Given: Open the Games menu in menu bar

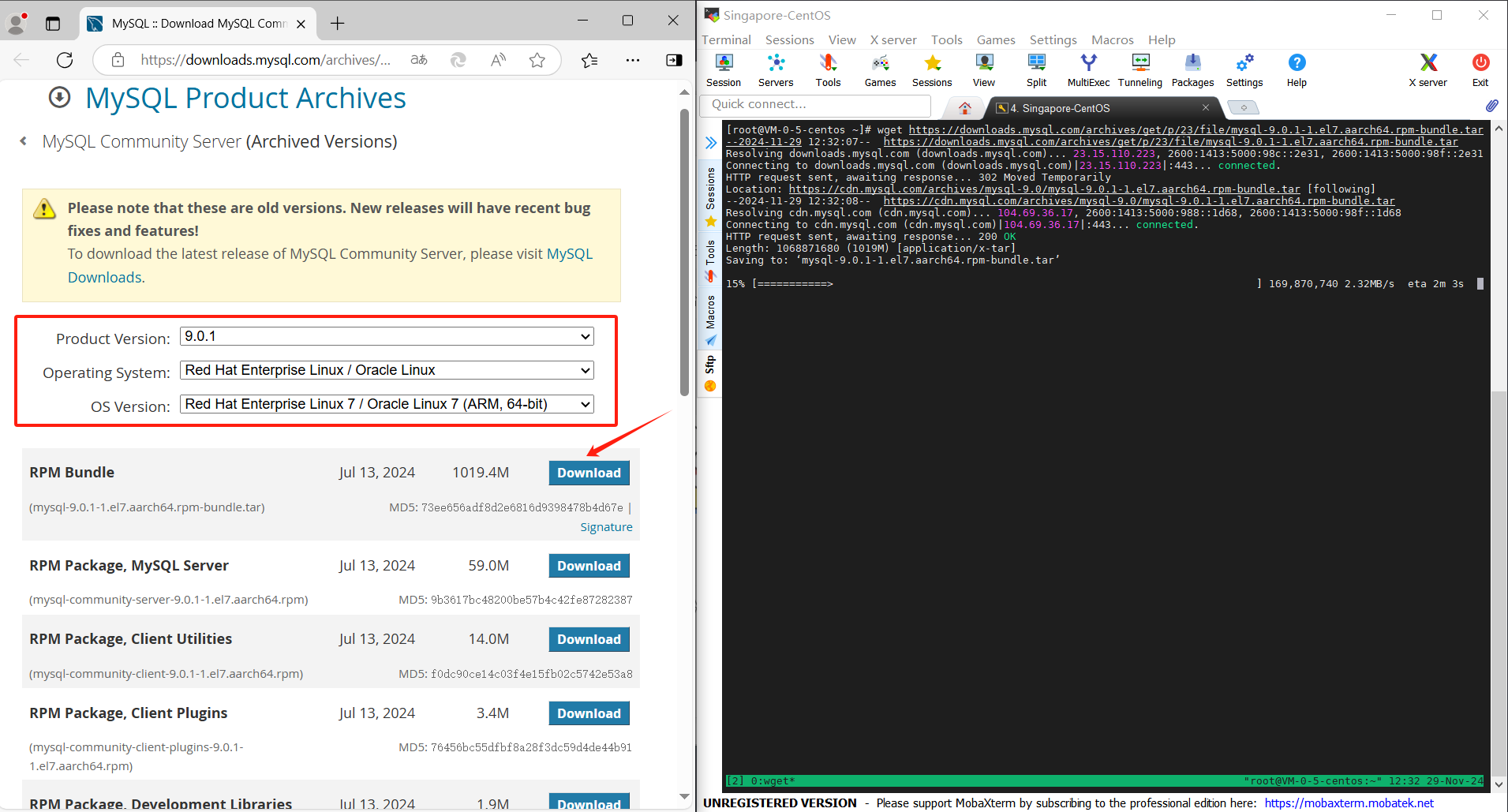Looking at the screenshot, I should pyautogui.click(x=996, y=39).
